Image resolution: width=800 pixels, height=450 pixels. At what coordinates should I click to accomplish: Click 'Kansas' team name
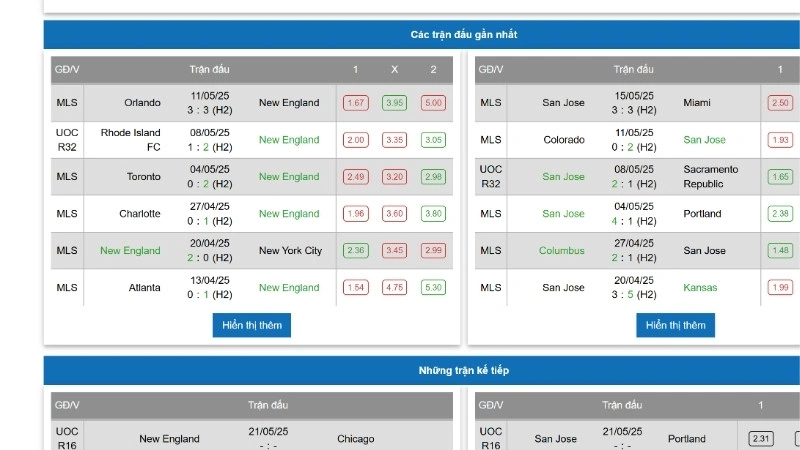point(700,287)
